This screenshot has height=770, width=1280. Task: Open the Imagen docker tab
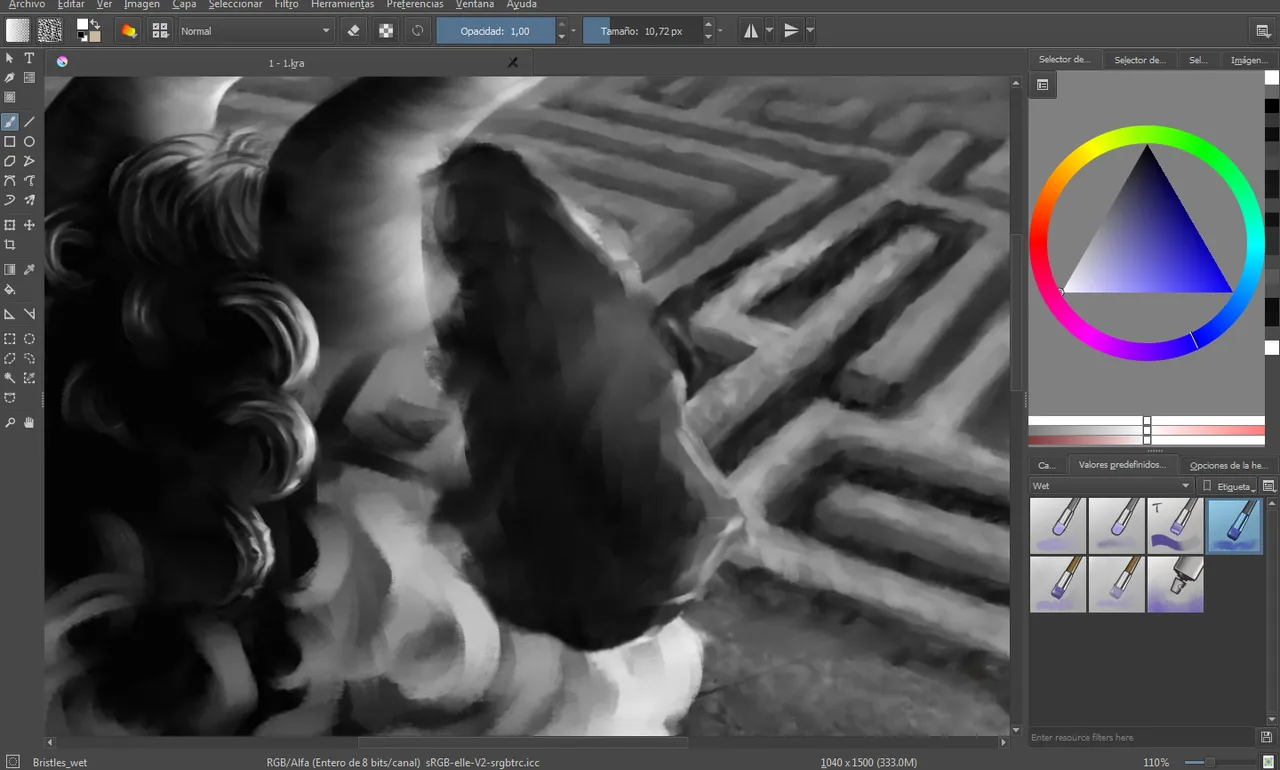(1248, 60)
